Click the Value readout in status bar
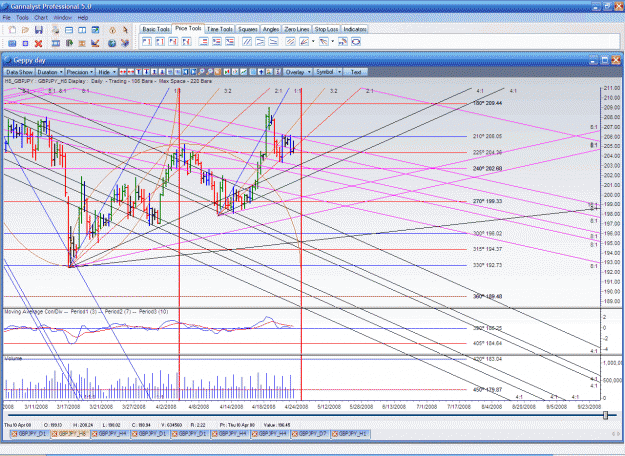Screen dimensions: 625x456 276,425
